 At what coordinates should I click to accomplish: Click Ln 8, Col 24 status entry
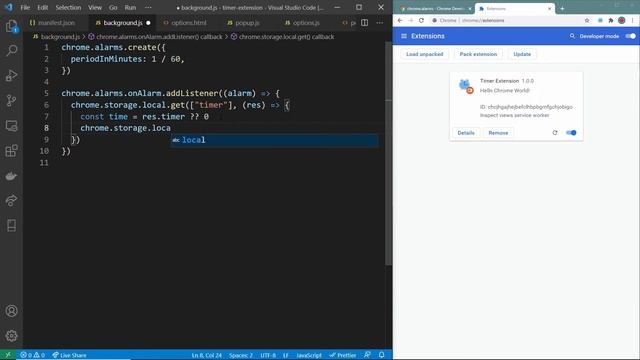pyautogui.click(x=207, y=355)
